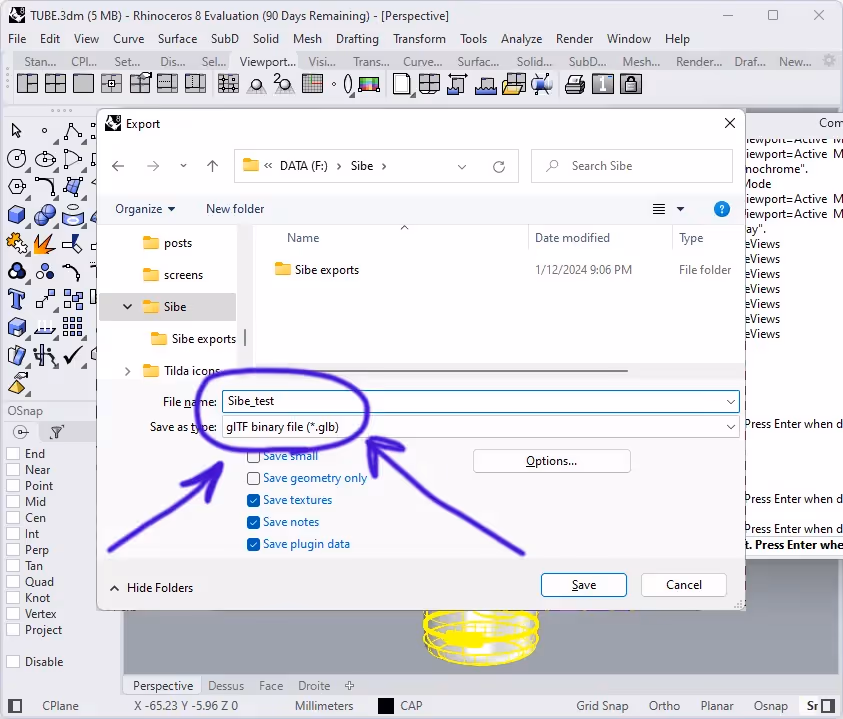The image size is (843, 719).
Task: Click the black CAP layer color swatch
Action: coord(385,706)
